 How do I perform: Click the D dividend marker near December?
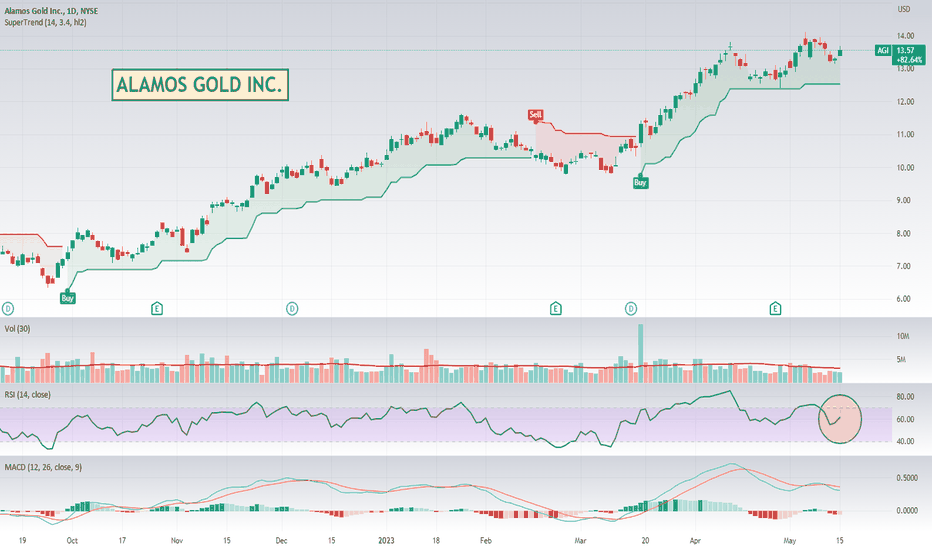(x=292, y=309)
